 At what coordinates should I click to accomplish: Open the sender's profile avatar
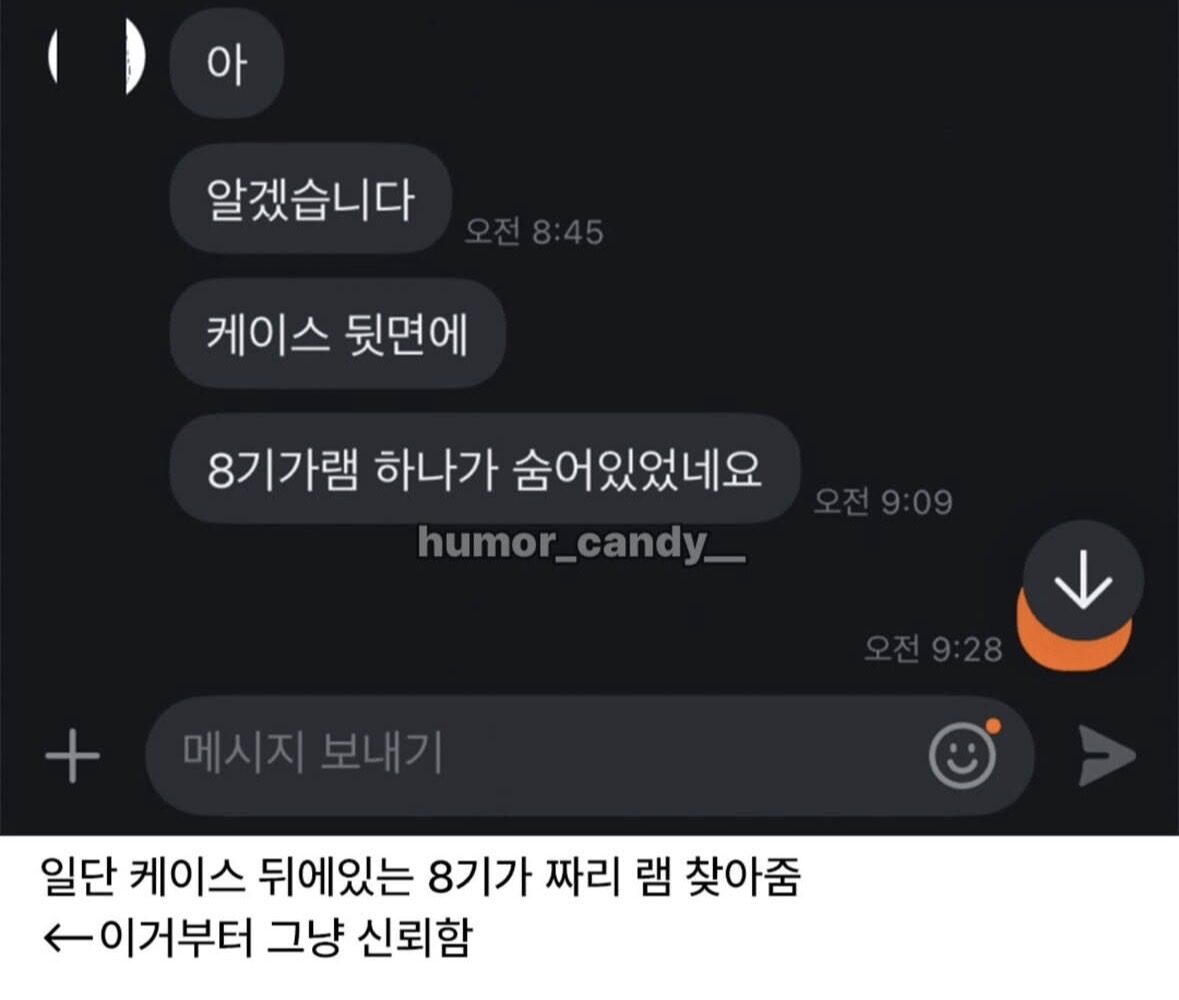(x=97, y=56)
